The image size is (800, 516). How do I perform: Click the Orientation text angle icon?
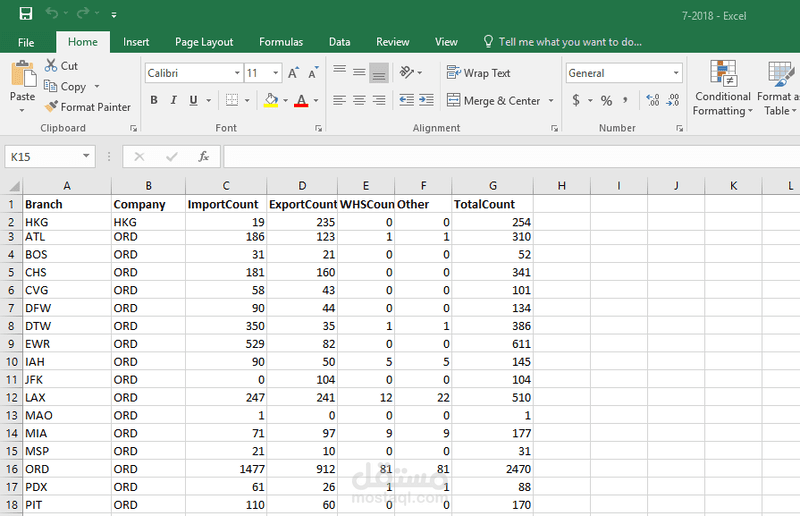[407, 72]
